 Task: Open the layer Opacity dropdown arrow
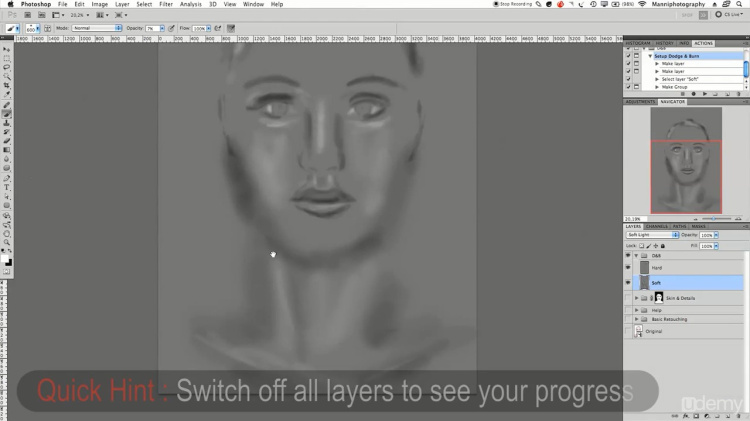pyautogui.click(x=716, y=235)
